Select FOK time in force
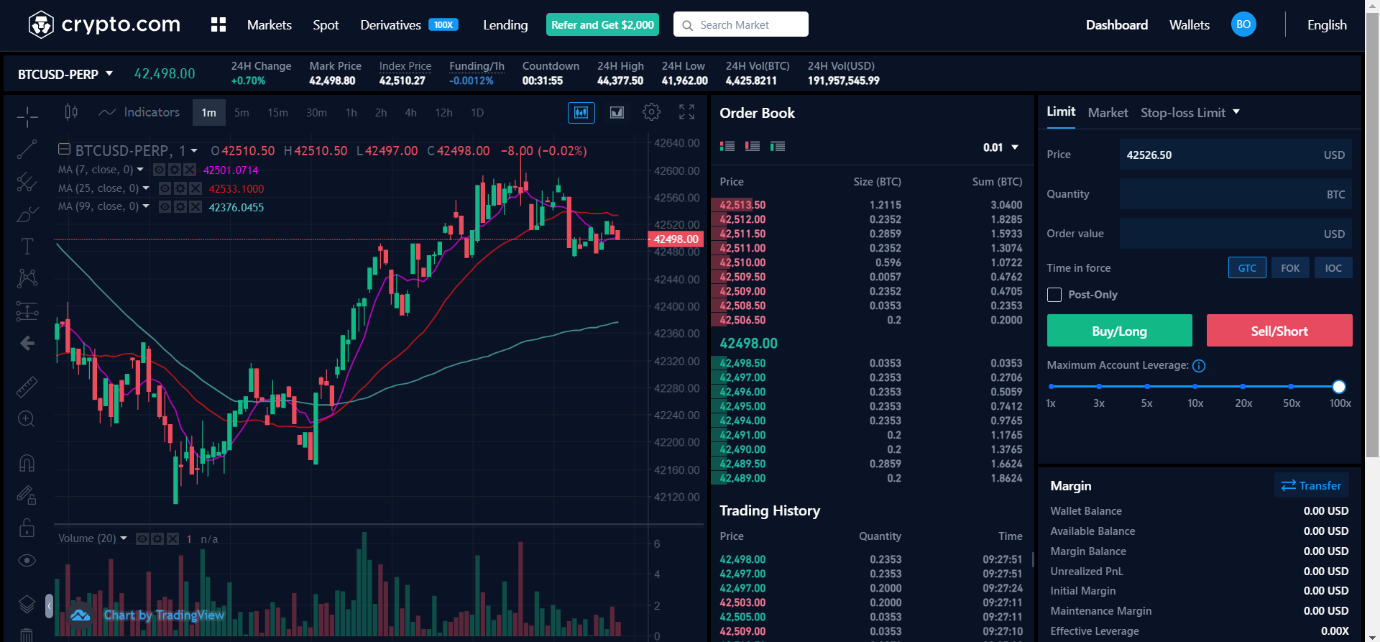 tap(1290, 268)
